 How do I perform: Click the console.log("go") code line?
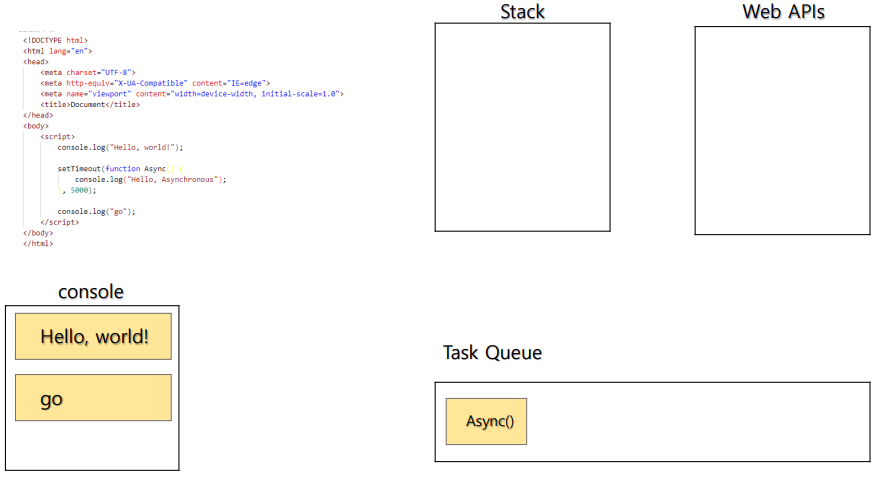point(96,212)
